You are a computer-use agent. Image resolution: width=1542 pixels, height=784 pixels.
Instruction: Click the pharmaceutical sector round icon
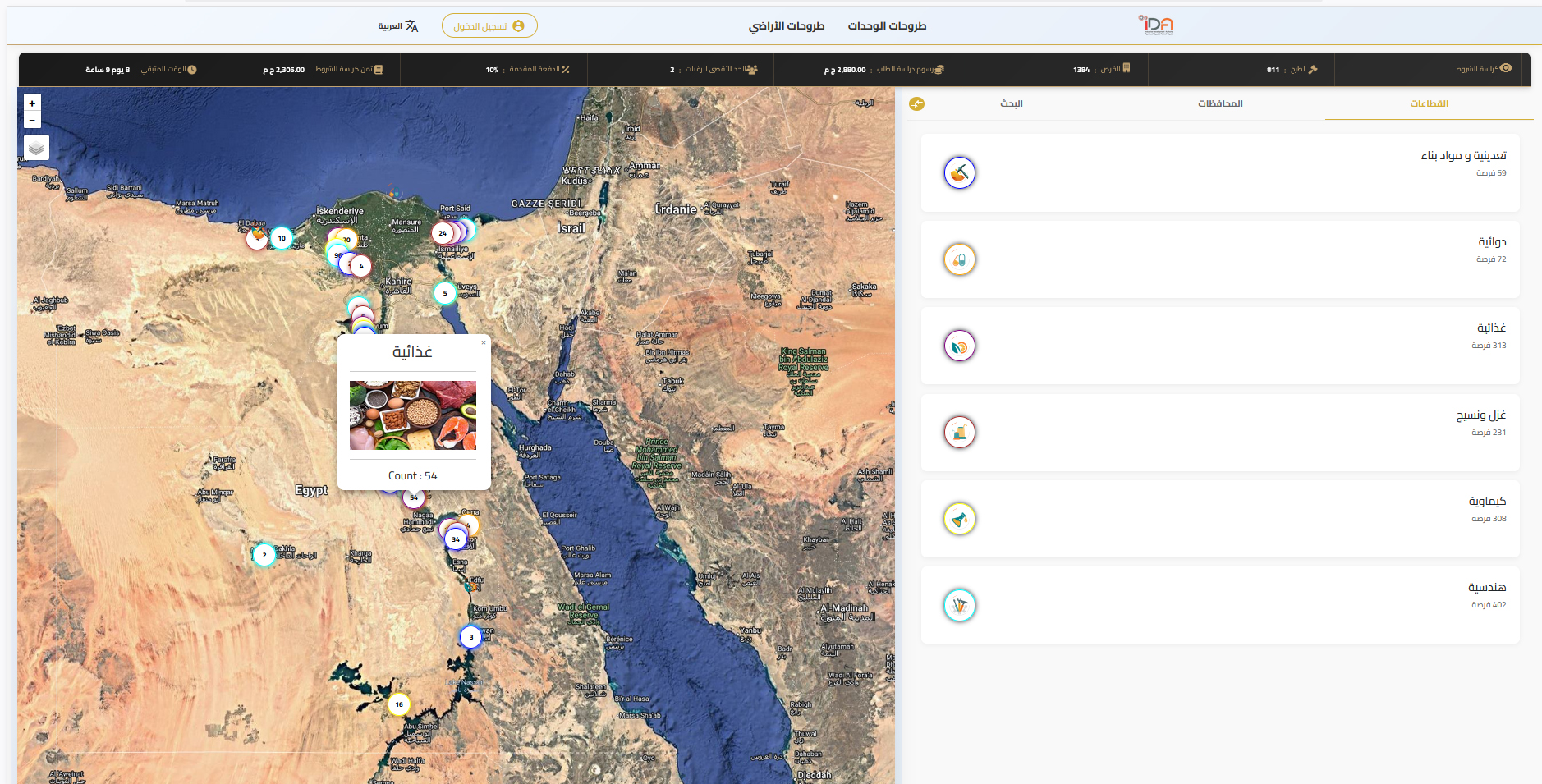960,260
